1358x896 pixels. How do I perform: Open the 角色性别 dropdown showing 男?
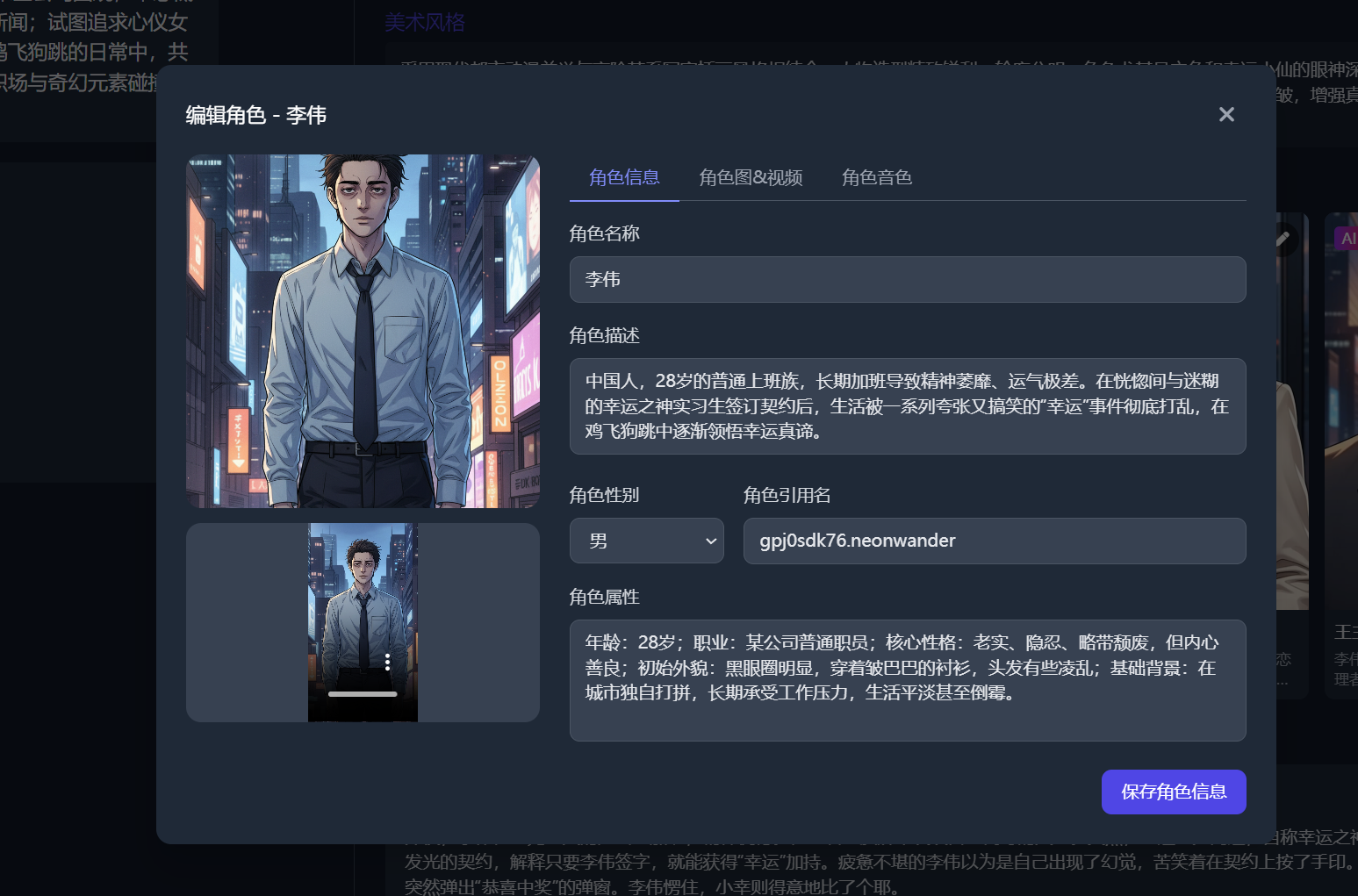[x=647, y=541]
